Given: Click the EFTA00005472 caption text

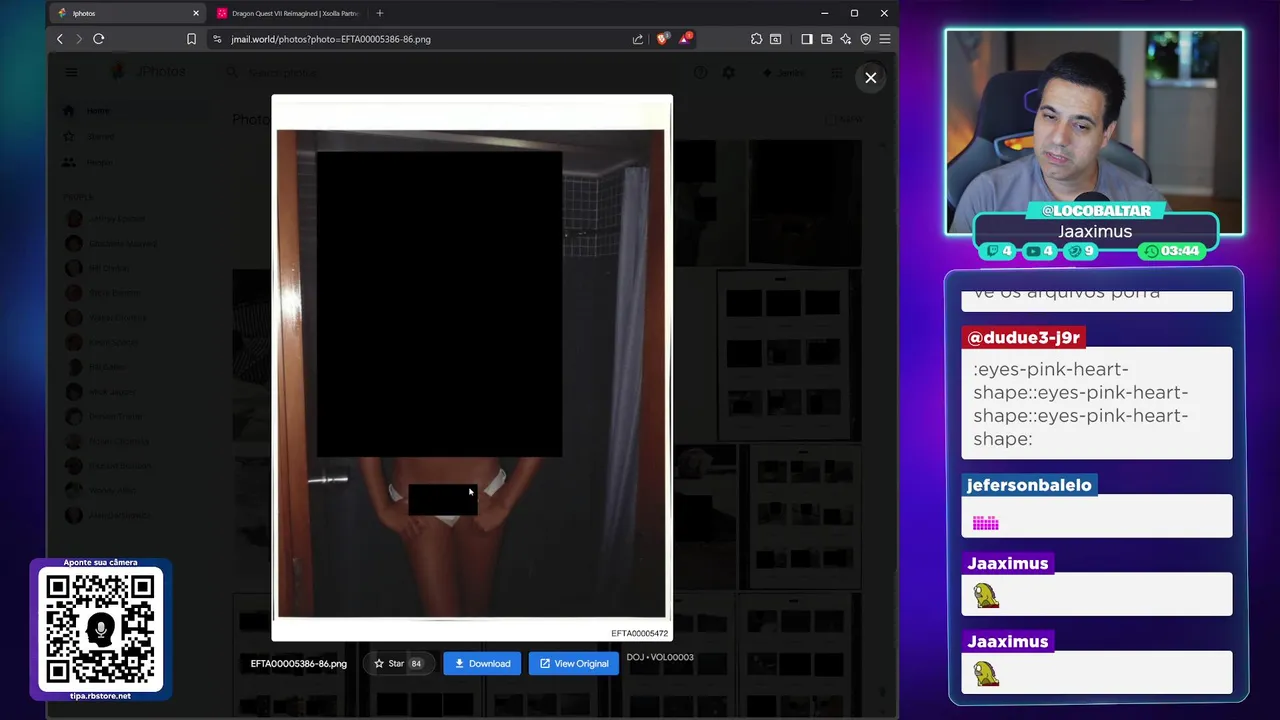Looking at the screenshot, I should coord(639,633).
